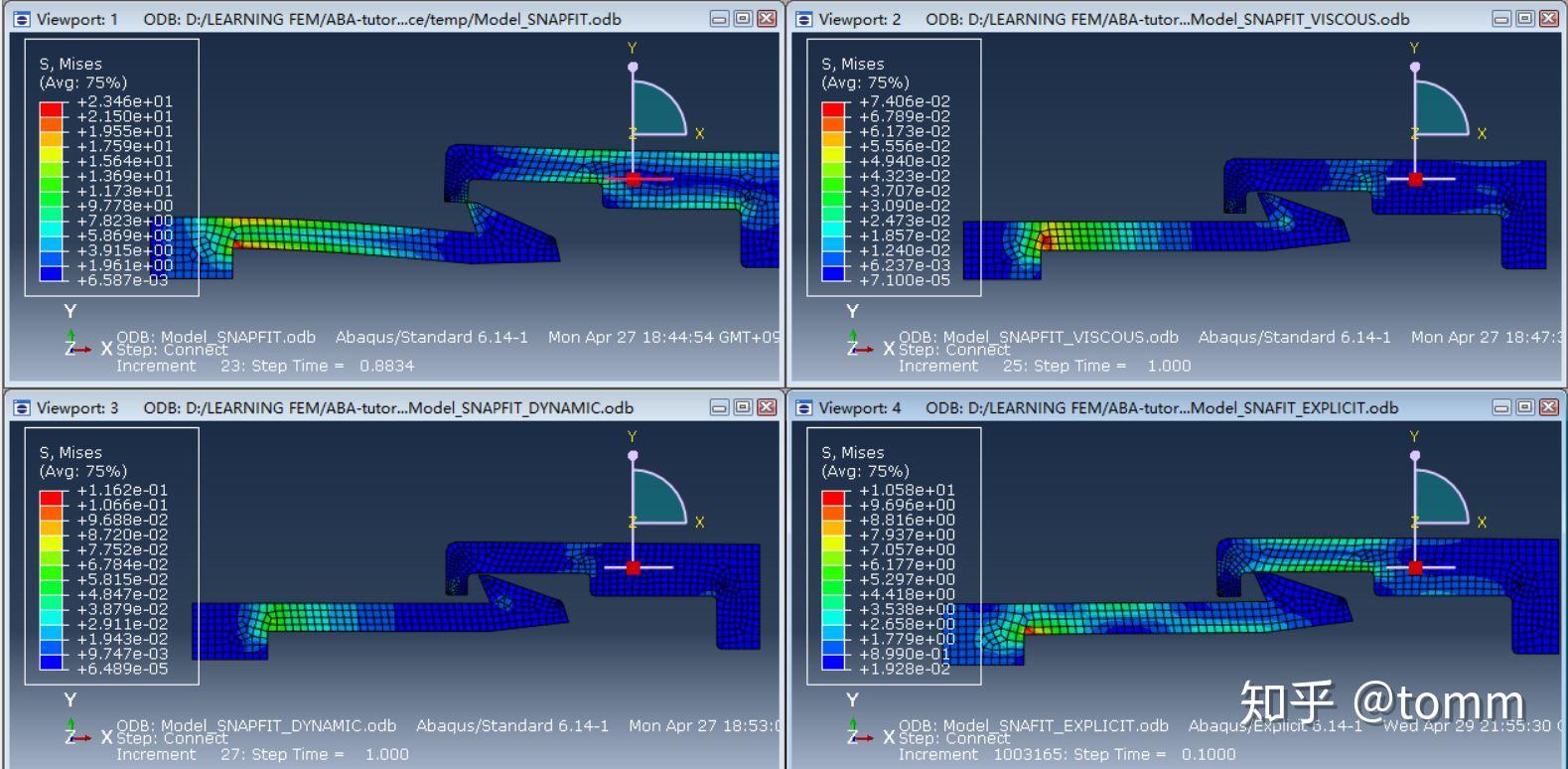
Task: Click the red legend swatch in Viewport 4
Action: click(834, 498)
